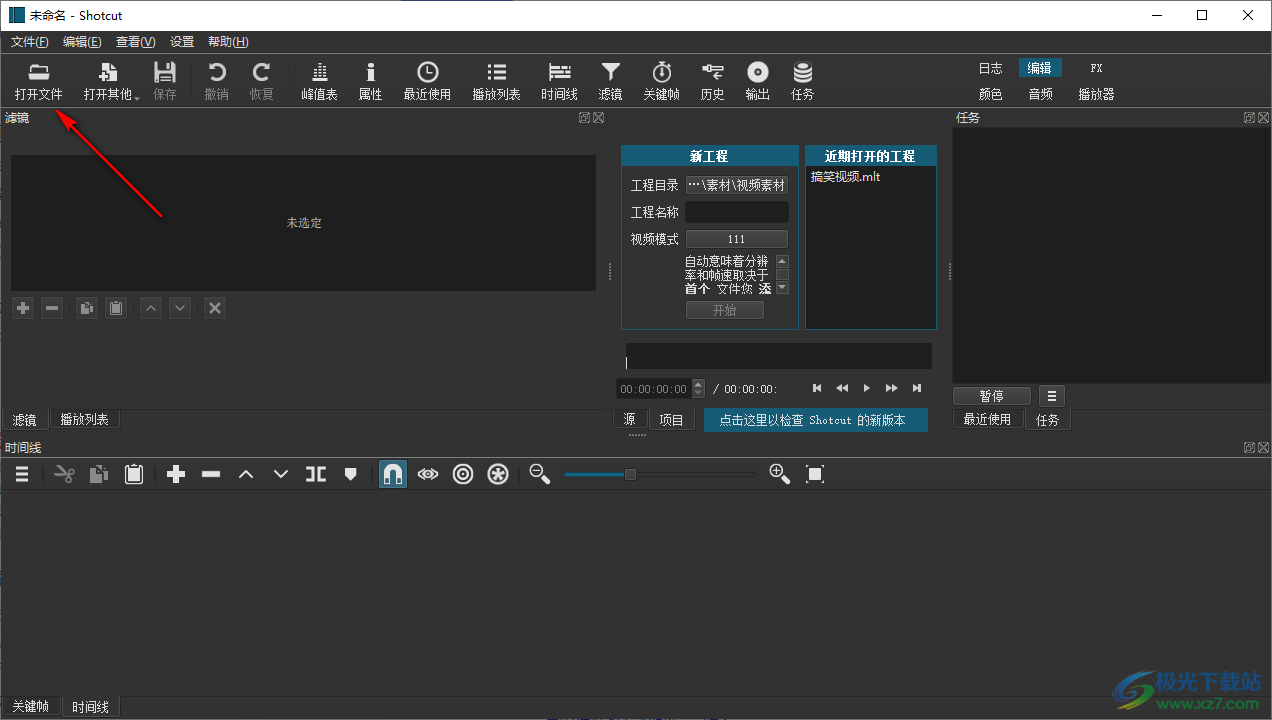
Task: Toggle timeline snapping with the magnet icon
Action: 393,474
